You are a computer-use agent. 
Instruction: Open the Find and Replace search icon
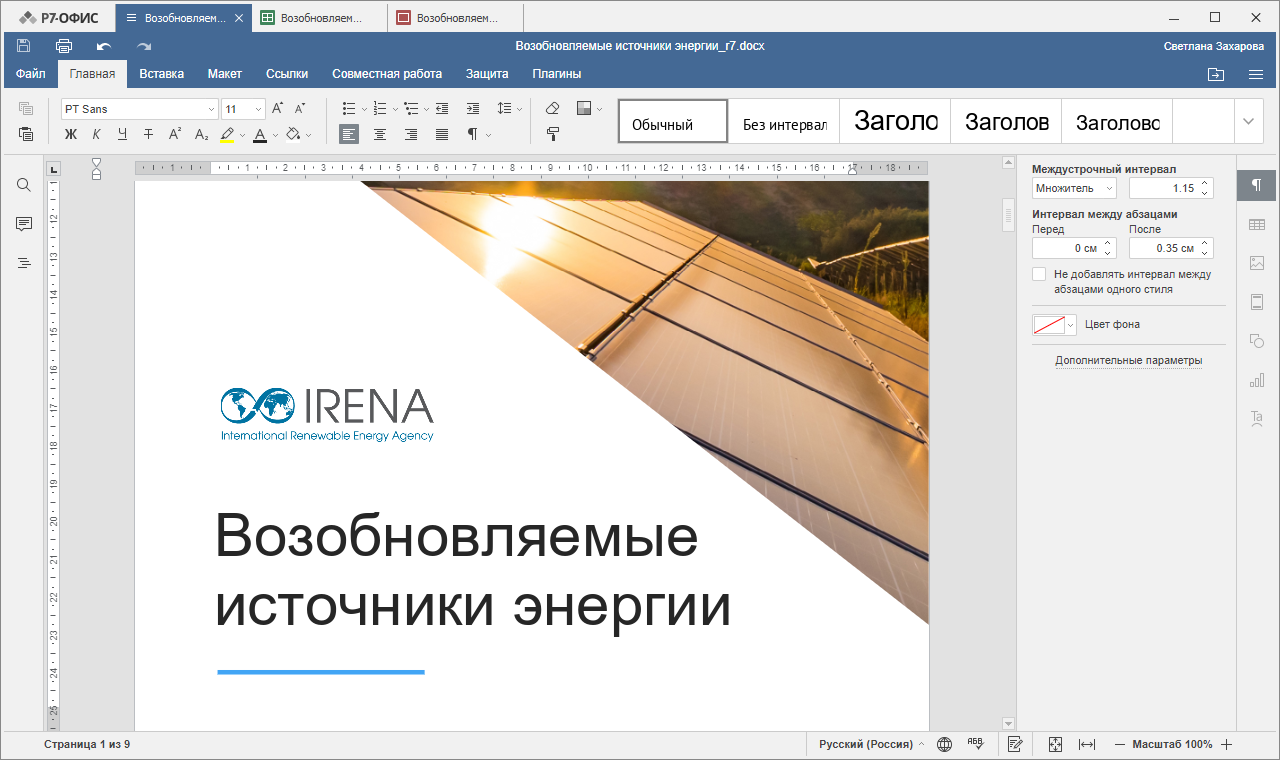[x=22, y=184]
